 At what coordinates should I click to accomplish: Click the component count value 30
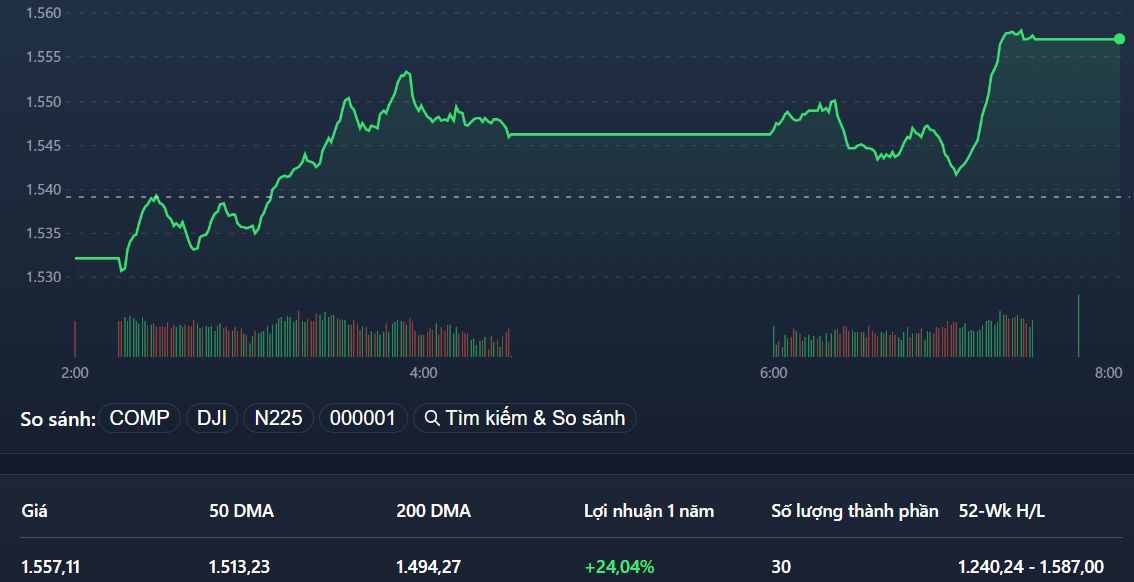coord(781,565)
